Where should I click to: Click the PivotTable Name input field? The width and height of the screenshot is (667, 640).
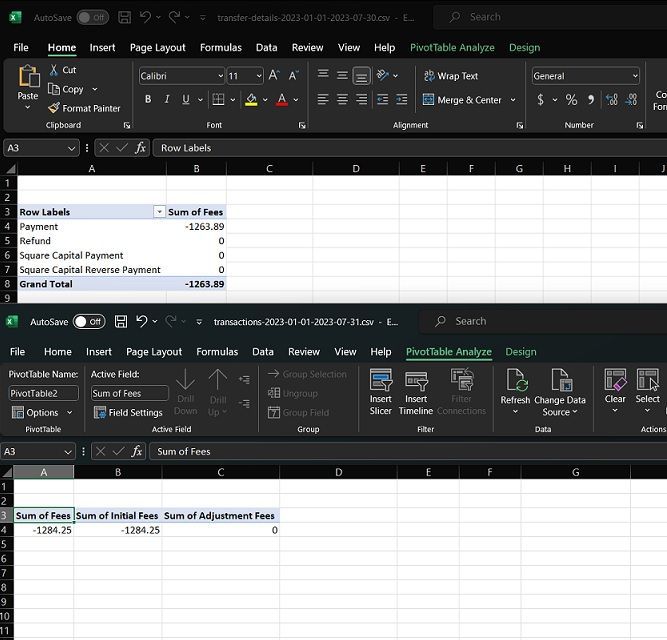click(x=44, y=394)
